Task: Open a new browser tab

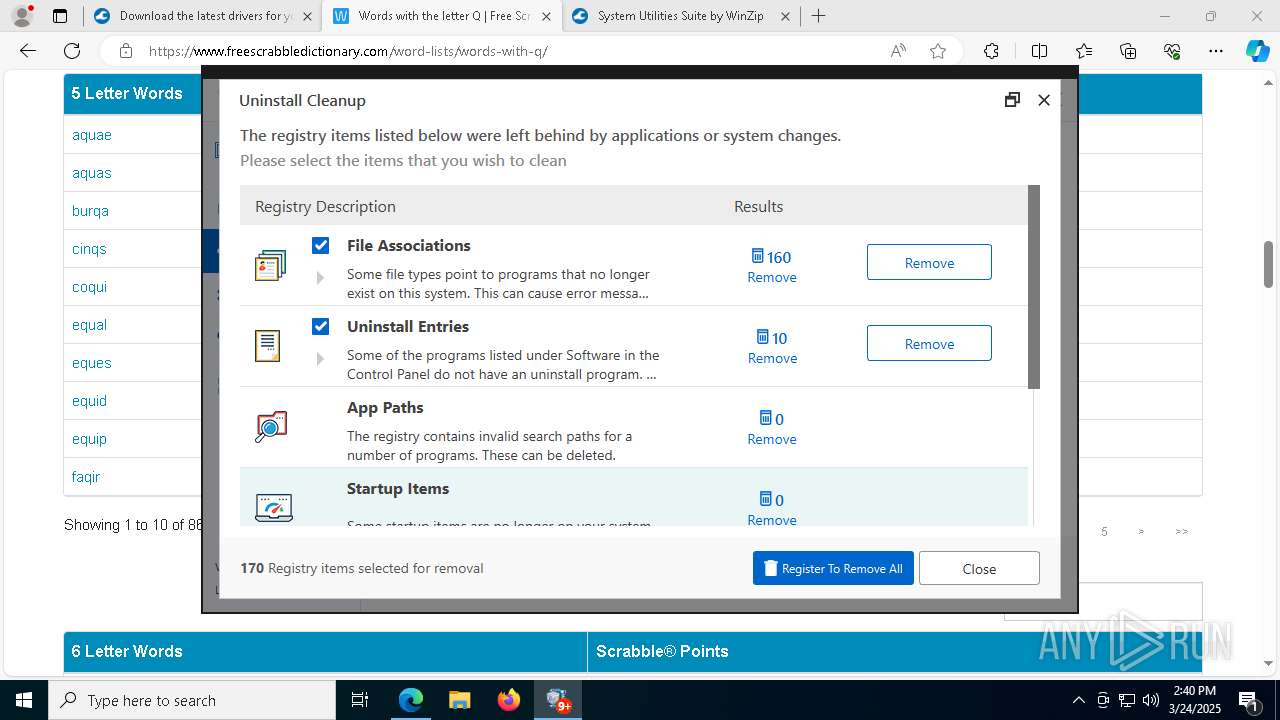Action: pos(819,16)
